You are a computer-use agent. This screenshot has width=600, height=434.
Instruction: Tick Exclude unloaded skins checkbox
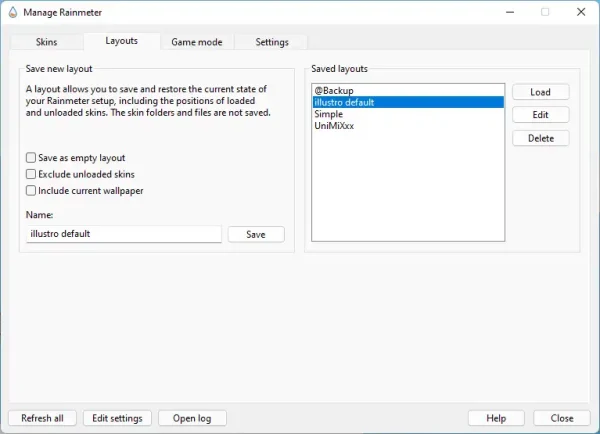pyautogui.click(x=31, y=174)
